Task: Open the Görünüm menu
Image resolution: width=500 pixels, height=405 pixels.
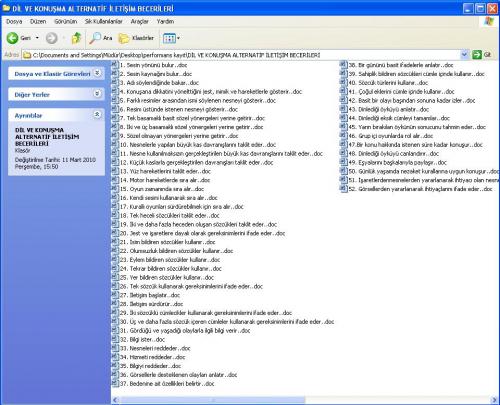Action: coord(66,21)
